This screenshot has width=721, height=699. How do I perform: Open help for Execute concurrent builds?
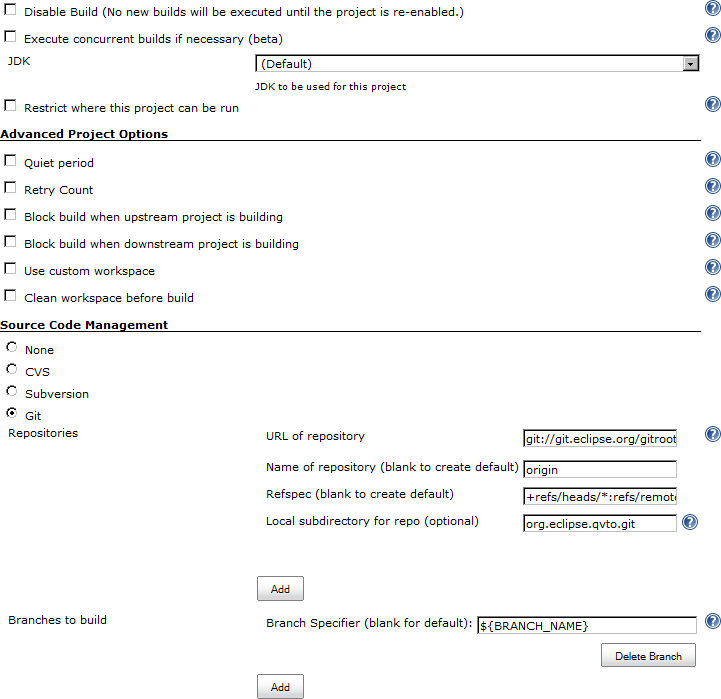pyautogui.click(x=713, y=35)
